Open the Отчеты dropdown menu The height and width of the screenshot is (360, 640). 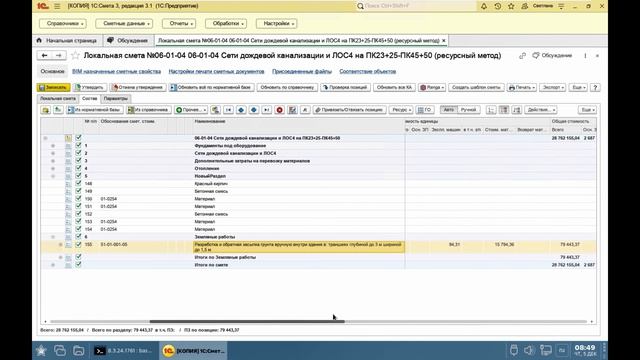(179, 24)
